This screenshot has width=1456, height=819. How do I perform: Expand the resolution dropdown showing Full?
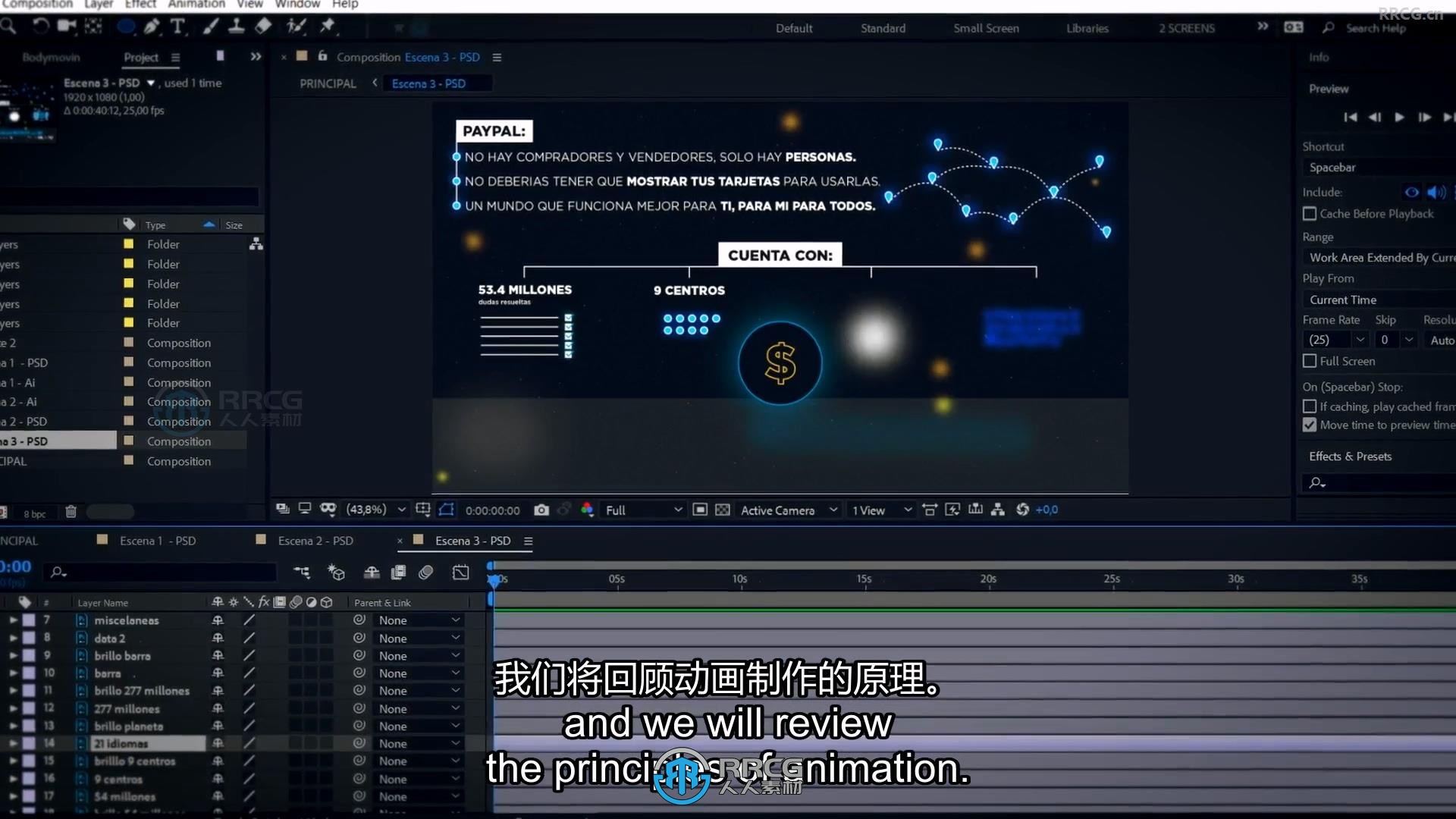point(639,509)
